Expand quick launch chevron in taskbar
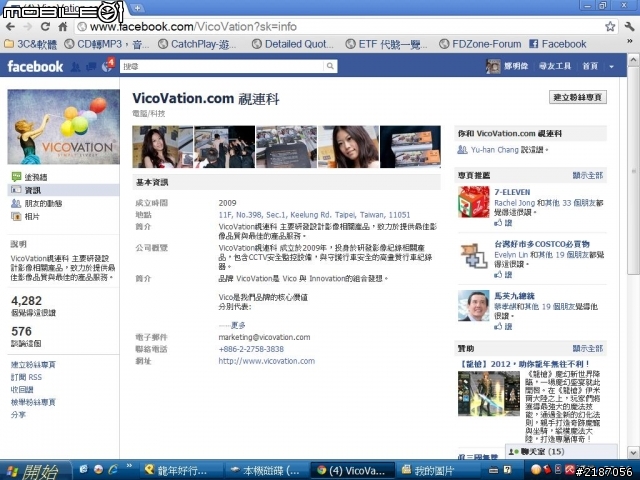 (129, 466)
